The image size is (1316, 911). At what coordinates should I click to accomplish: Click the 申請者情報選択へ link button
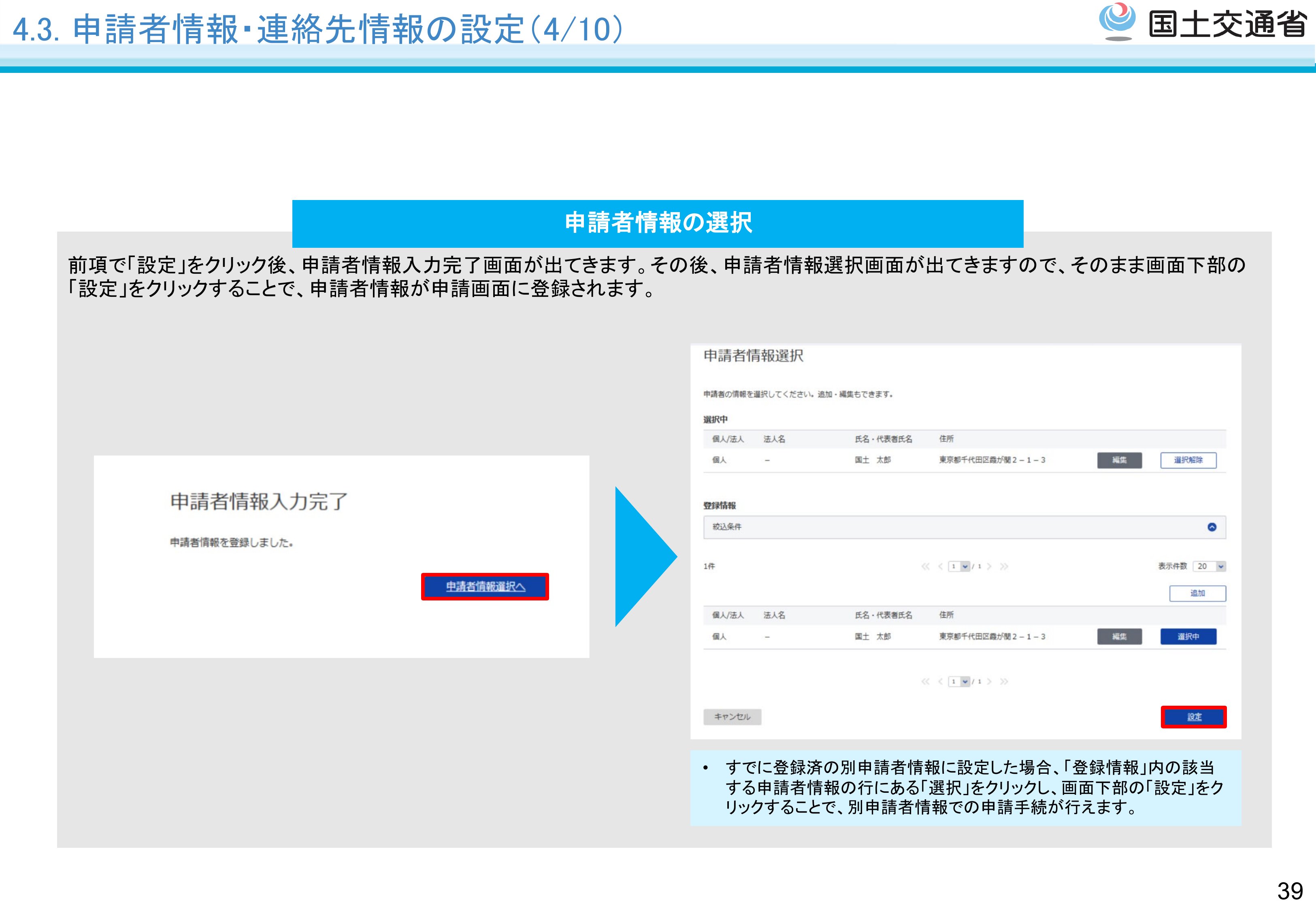(485, 586)
